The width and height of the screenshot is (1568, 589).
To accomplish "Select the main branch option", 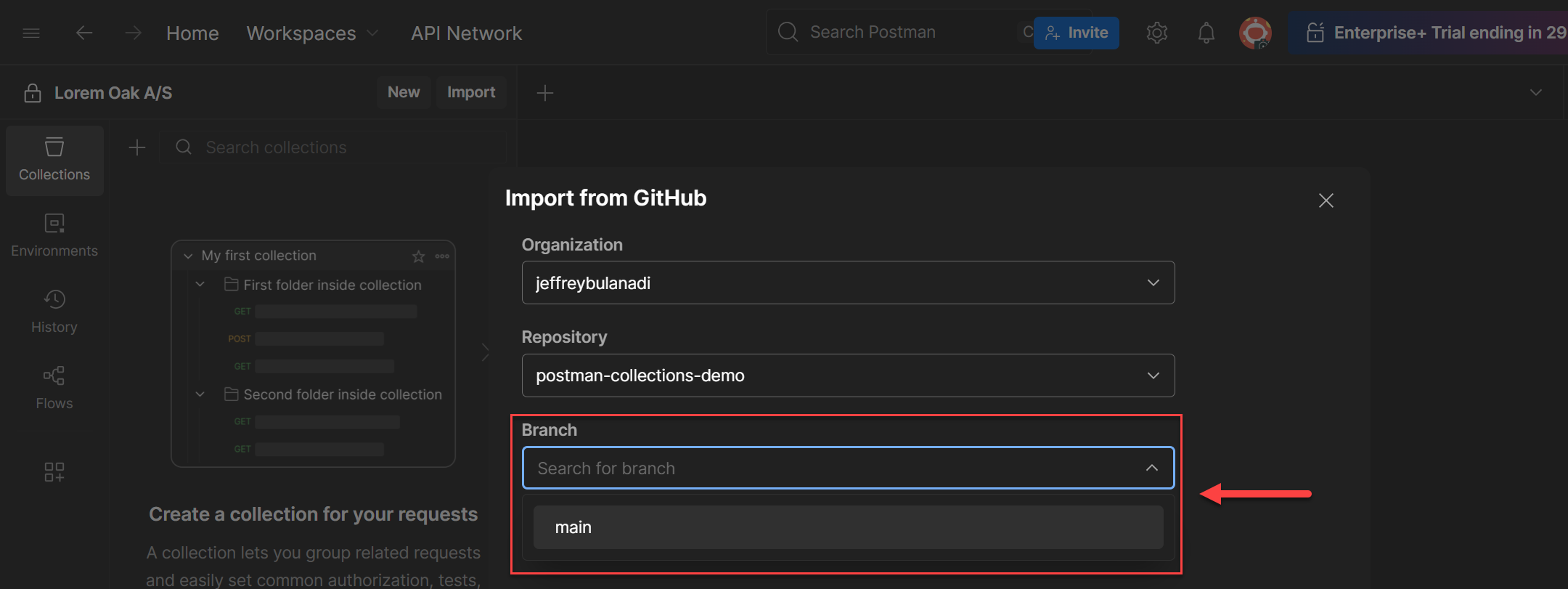I will point(848,527).
